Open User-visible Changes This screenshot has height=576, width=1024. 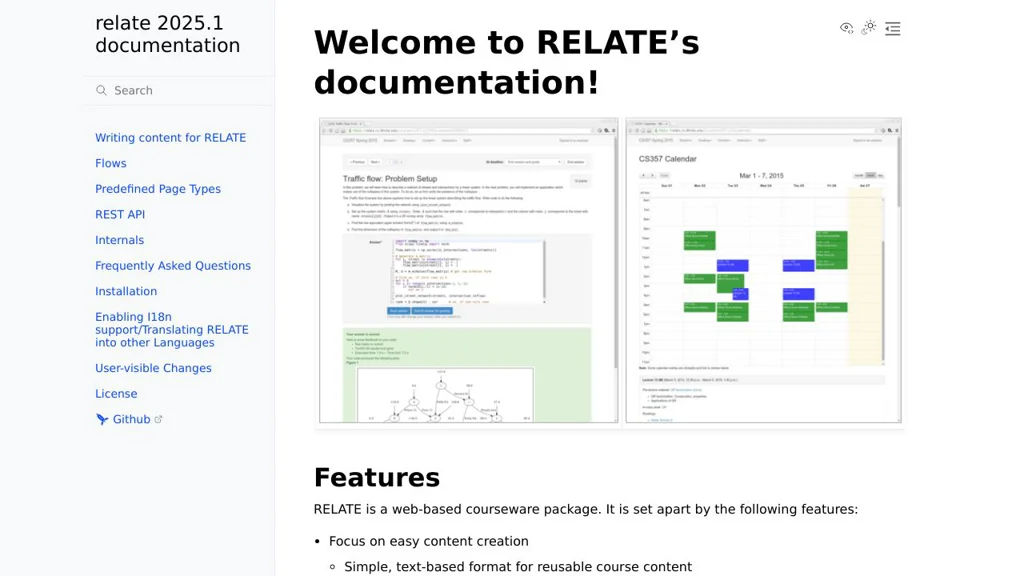(x=153, y=368)
